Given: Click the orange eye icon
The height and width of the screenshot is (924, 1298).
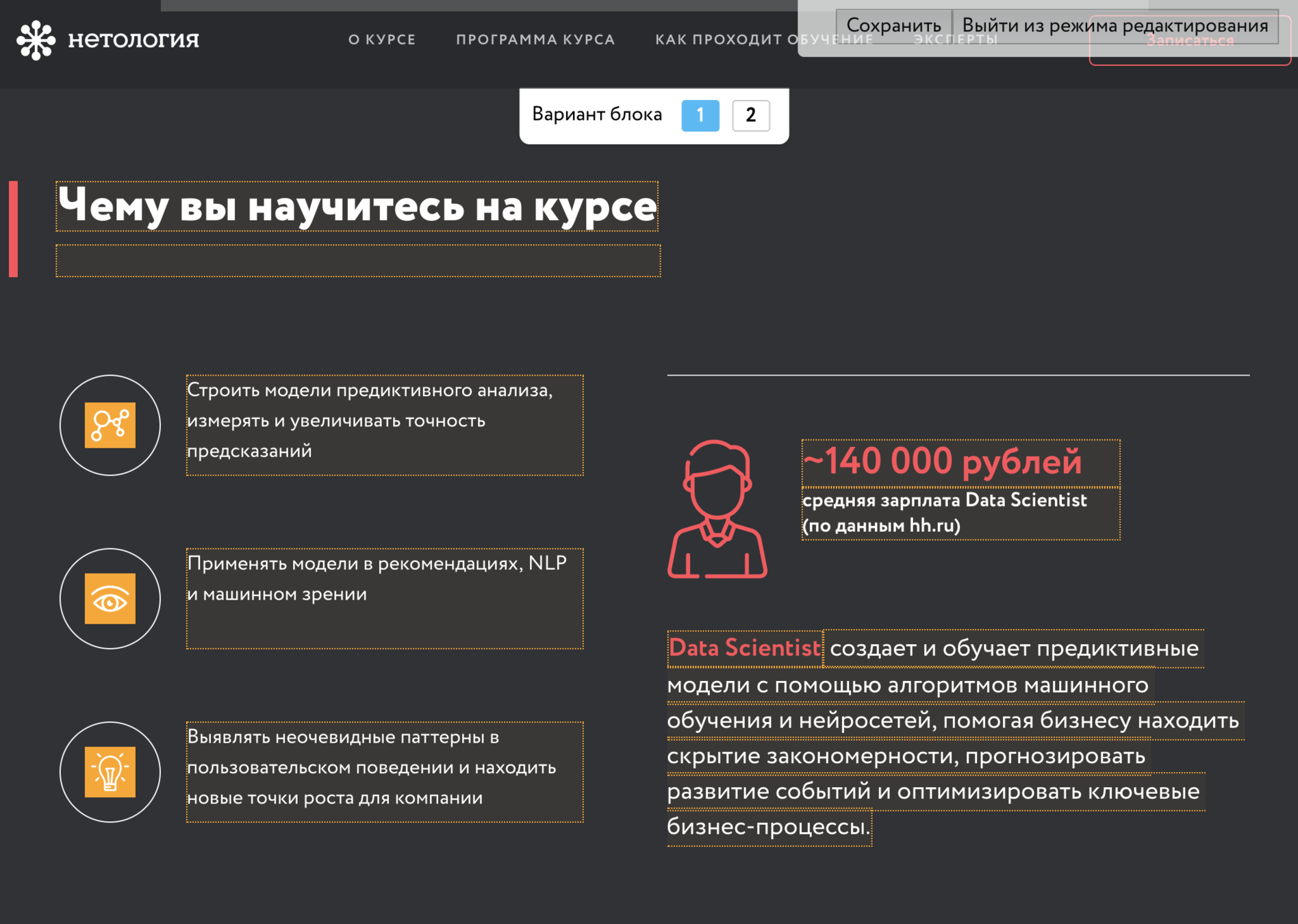Looking at the screenshot, I should (110, 599).
